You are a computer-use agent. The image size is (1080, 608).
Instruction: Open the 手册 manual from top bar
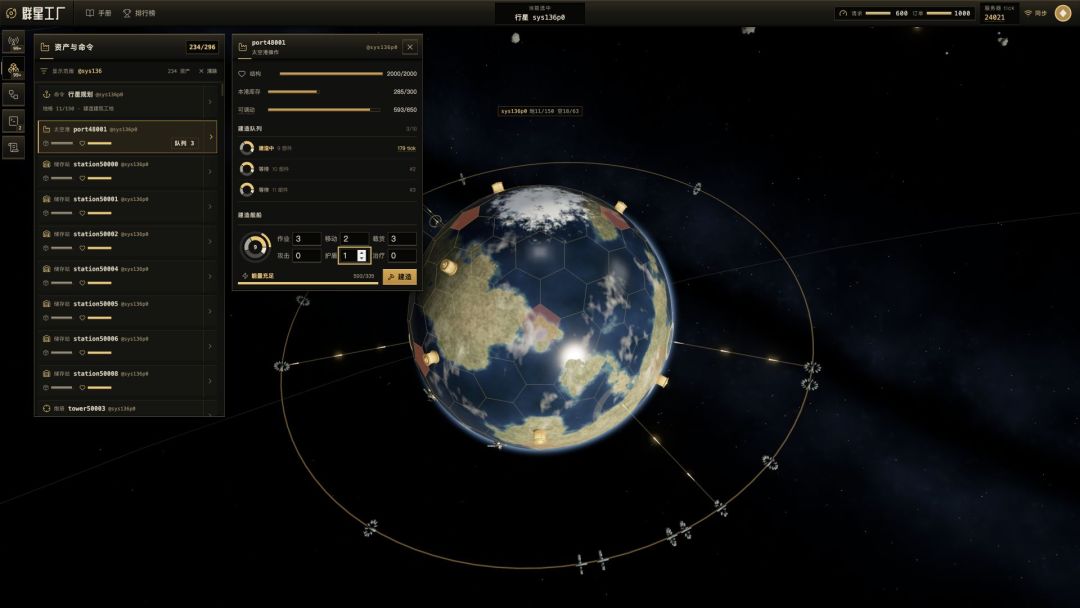pos(98,13)
